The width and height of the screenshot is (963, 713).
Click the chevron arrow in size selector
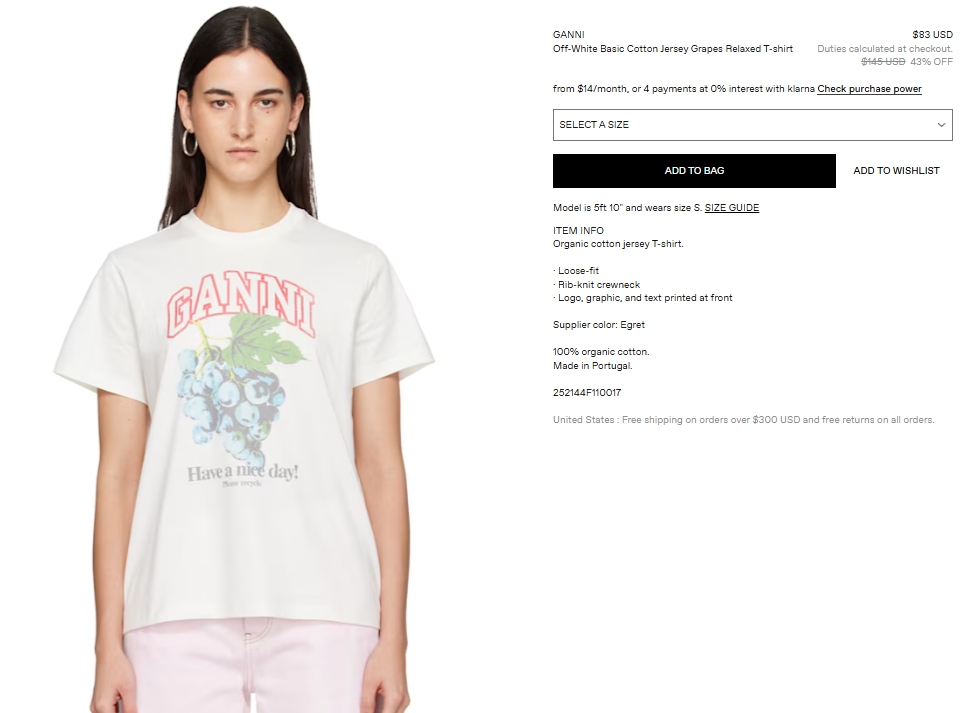(941, 125)
